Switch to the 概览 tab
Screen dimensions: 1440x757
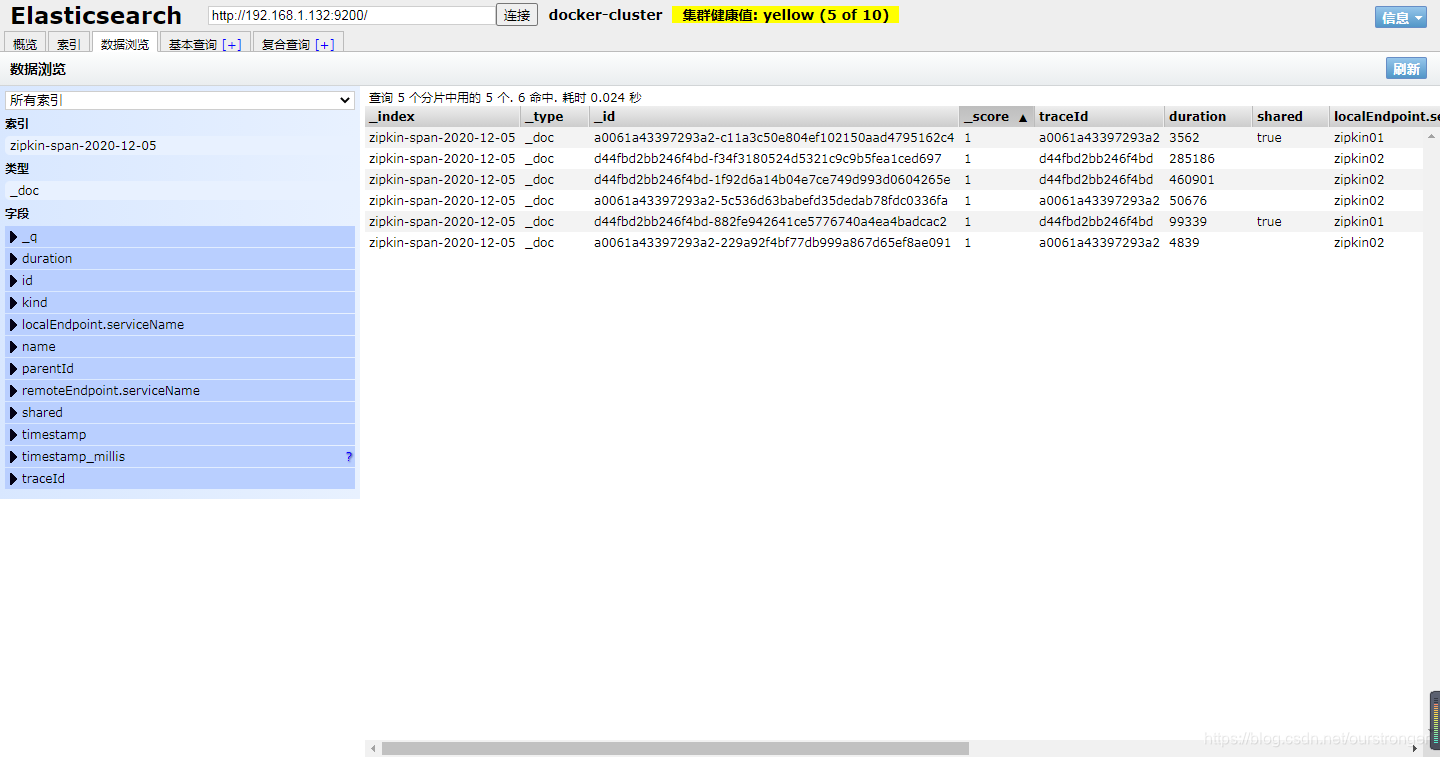[x=25, y=44]
